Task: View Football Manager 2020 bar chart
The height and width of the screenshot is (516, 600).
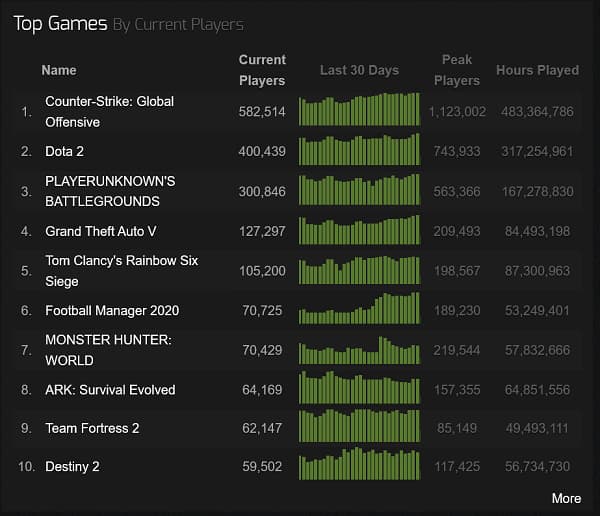Action: (x=360, y=310)
